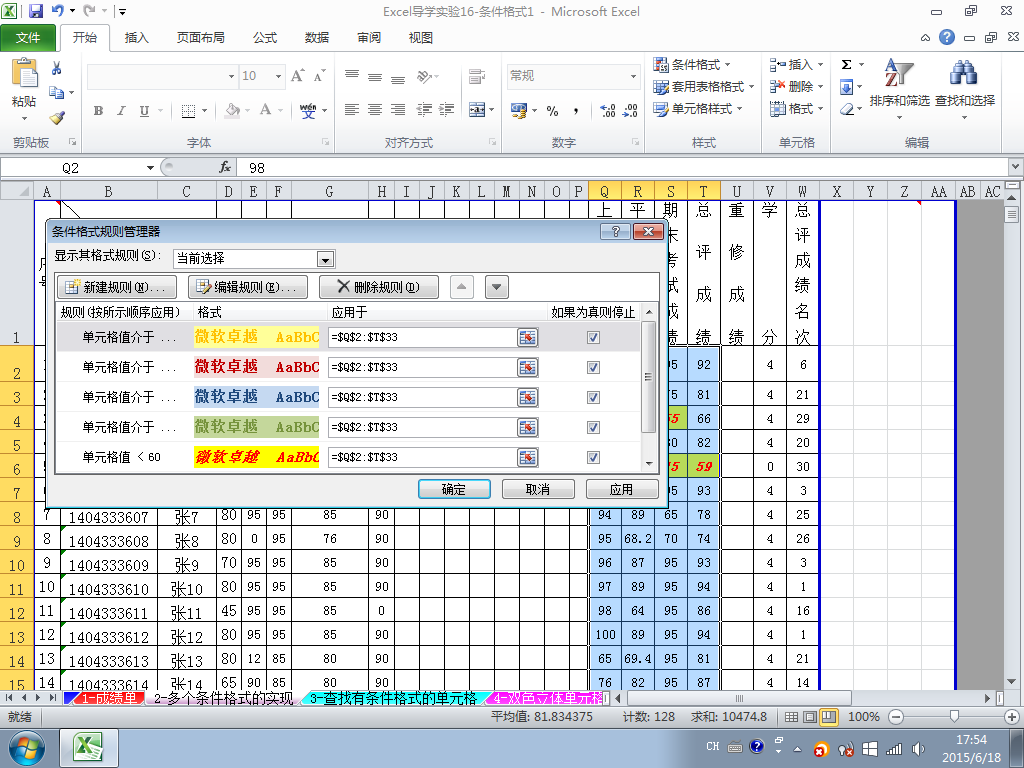Click the Applies To field of second rule
The image size is (1024, 768).
pyautogui.click(x=423, y=367)
